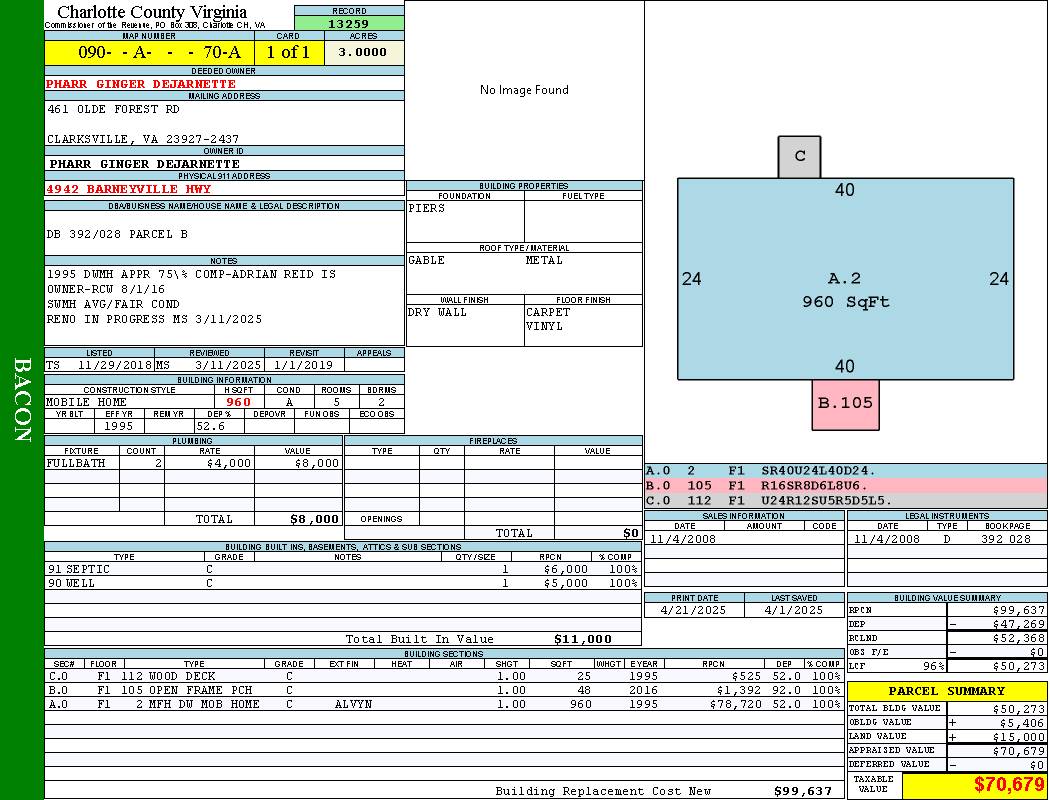This screenshot has height=800, width=1050.
Task: Click the Open Frame Pch building section row
Action: (443, 690)
